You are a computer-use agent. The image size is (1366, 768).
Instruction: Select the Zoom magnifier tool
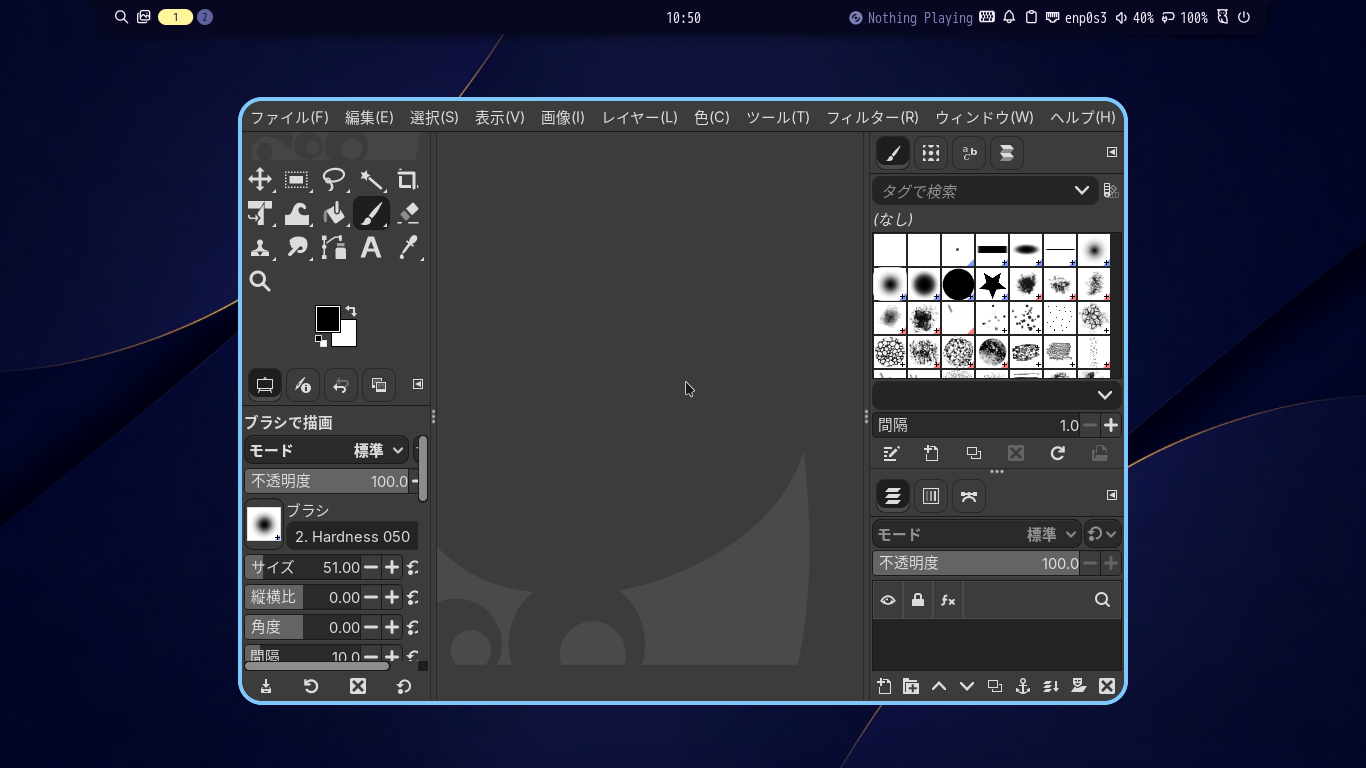(x=260, y=281)
